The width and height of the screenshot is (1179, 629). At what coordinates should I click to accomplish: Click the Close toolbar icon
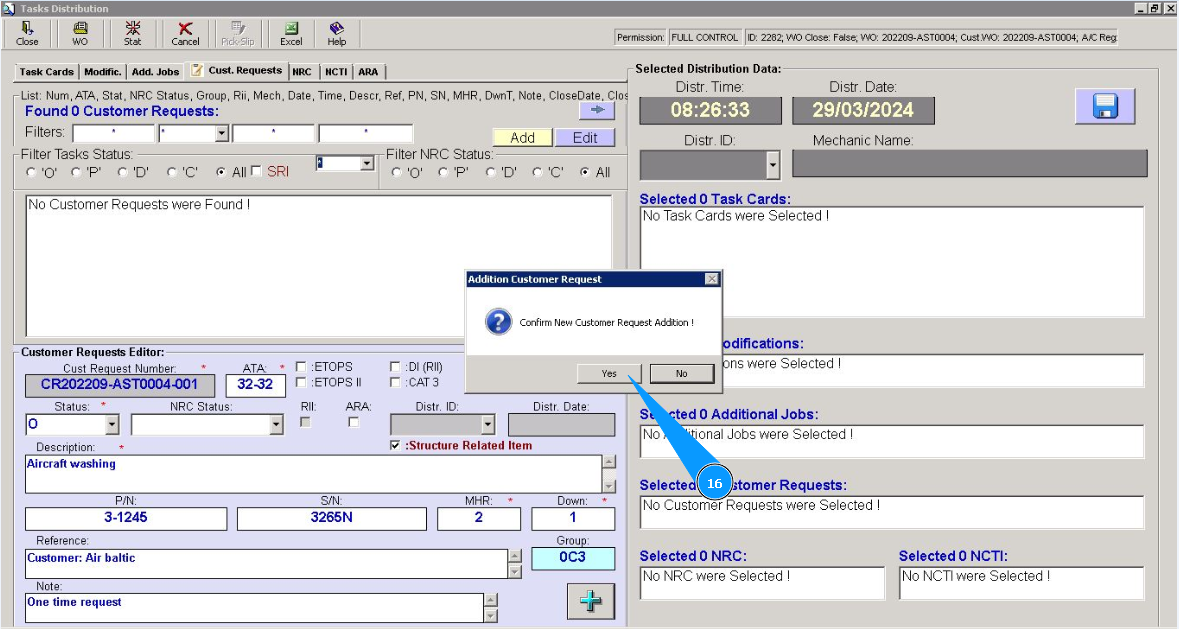point(27,34)
